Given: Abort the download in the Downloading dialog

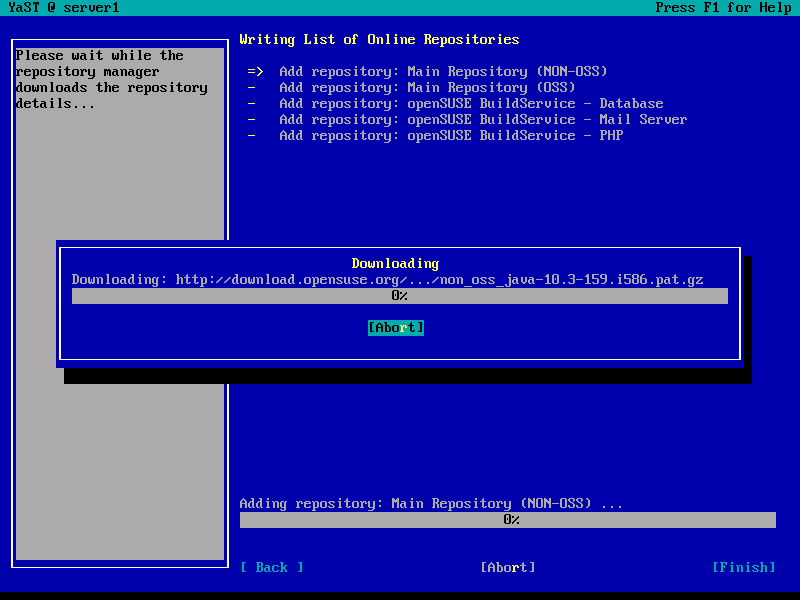Looking at the screenshot, I should coord(396,328).
